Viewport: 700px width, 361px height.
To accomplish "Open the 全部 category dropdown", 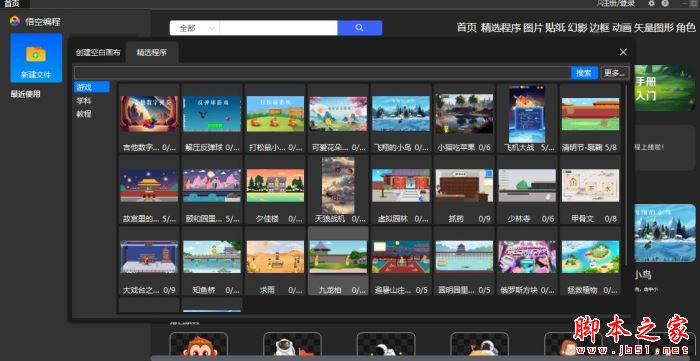I will click(x=194, y=28).
